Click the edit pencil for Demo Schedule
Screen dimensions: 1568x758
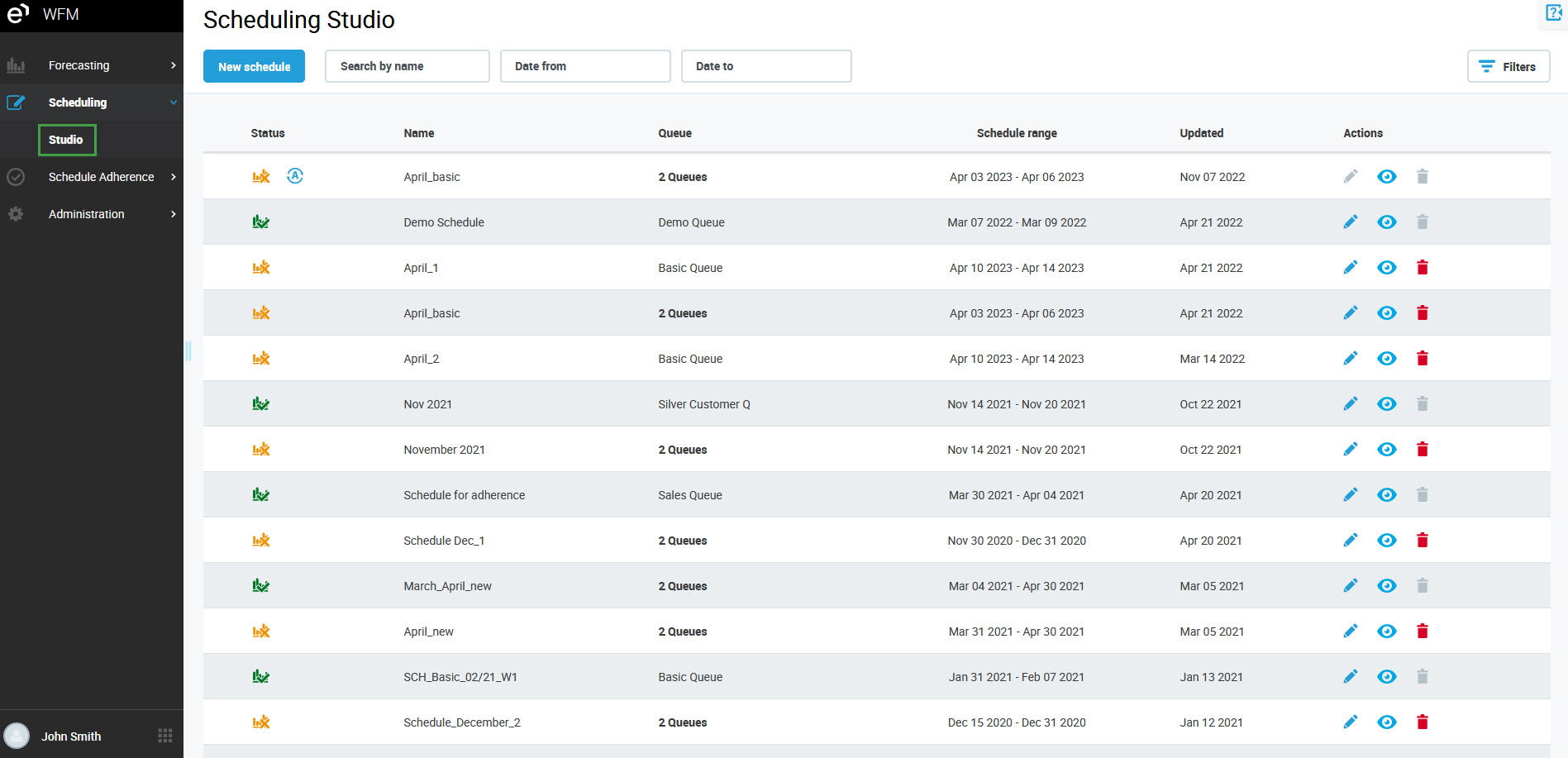(1350, 222)
